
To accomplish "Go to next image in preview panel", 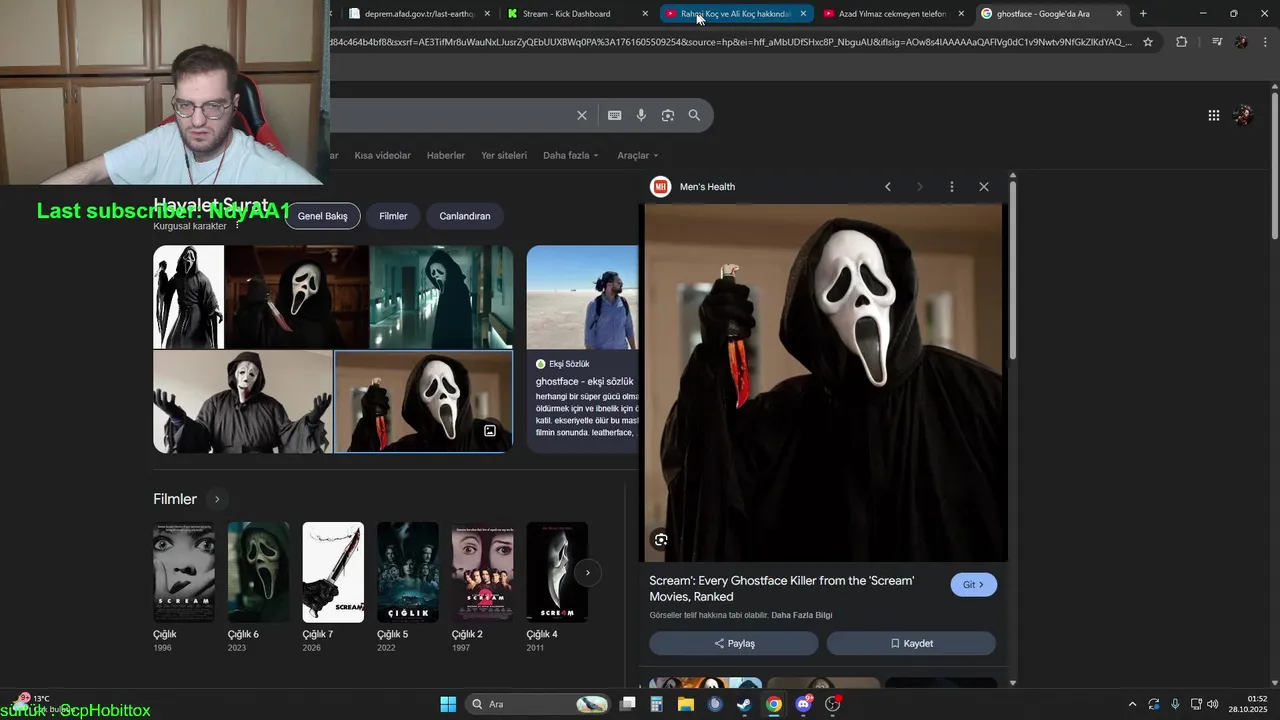I will [920, 187].
